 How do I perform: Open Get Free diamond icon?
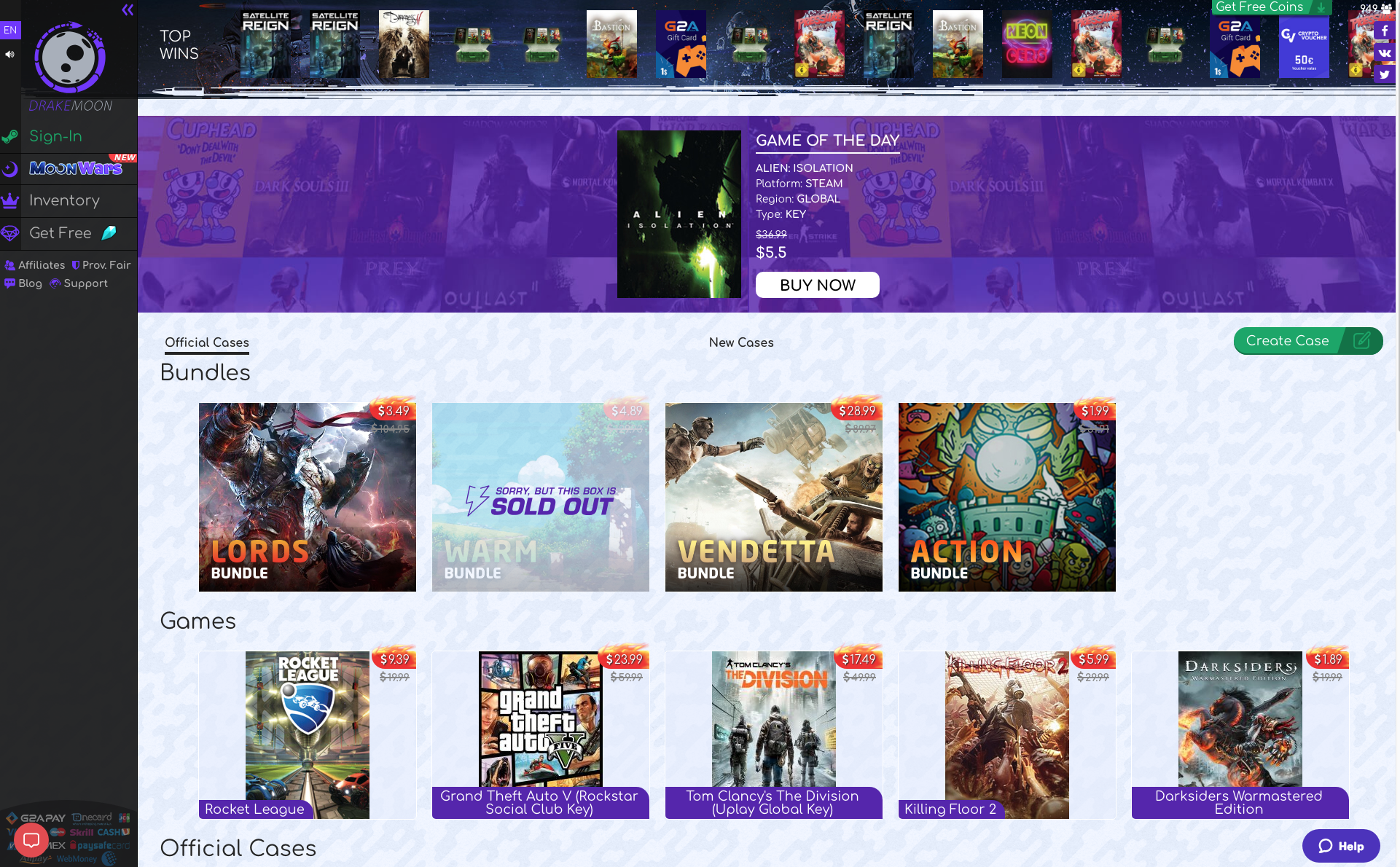click(x=10, y=233)
